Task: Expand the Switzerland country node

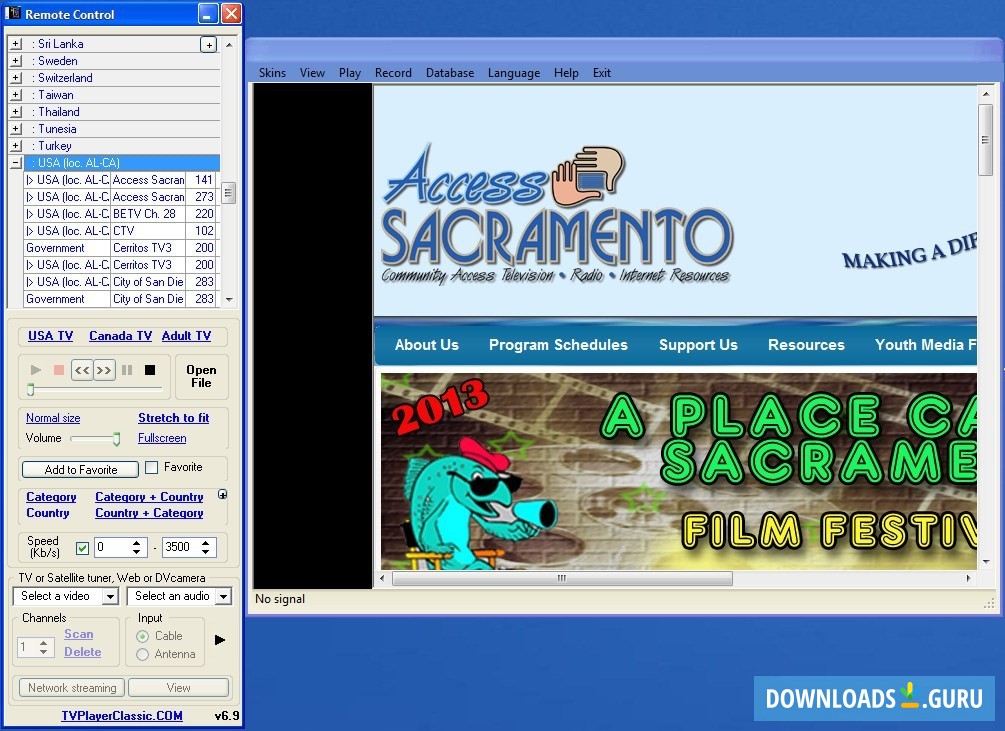Action: pos(16,78)
